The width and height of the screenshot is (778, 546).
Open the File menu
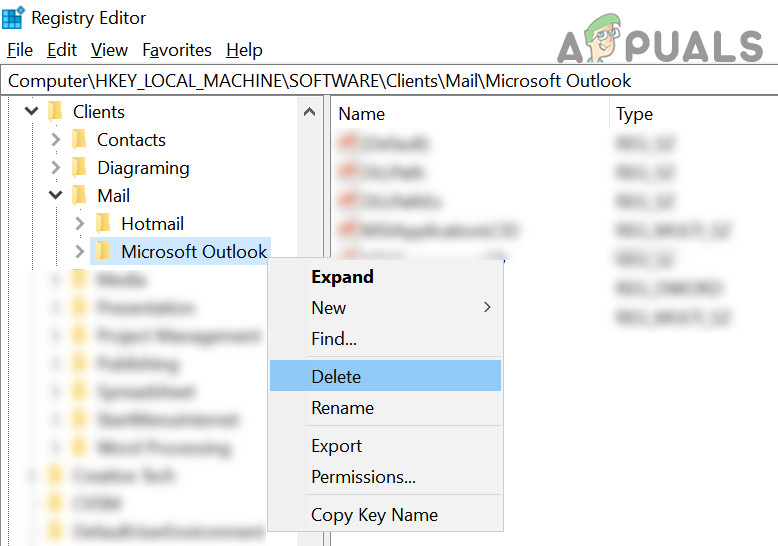(20, 50)
